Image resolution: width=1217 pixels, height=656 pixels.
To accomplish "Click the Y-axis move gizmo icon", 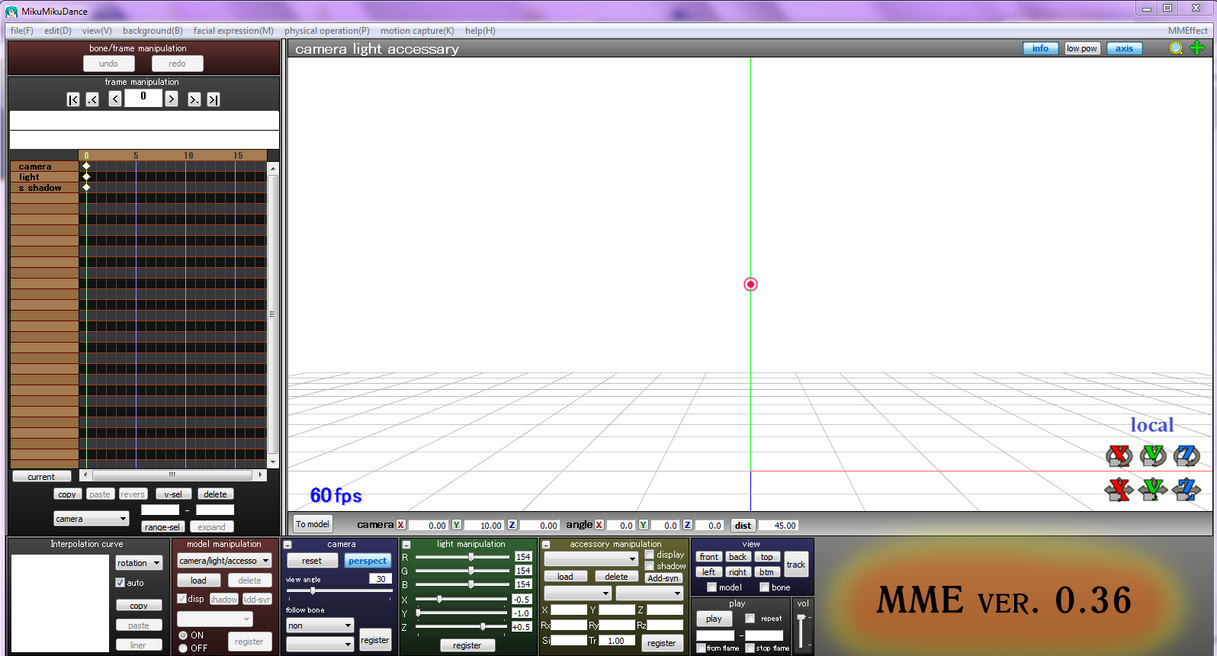I will tap(1153, 489).
